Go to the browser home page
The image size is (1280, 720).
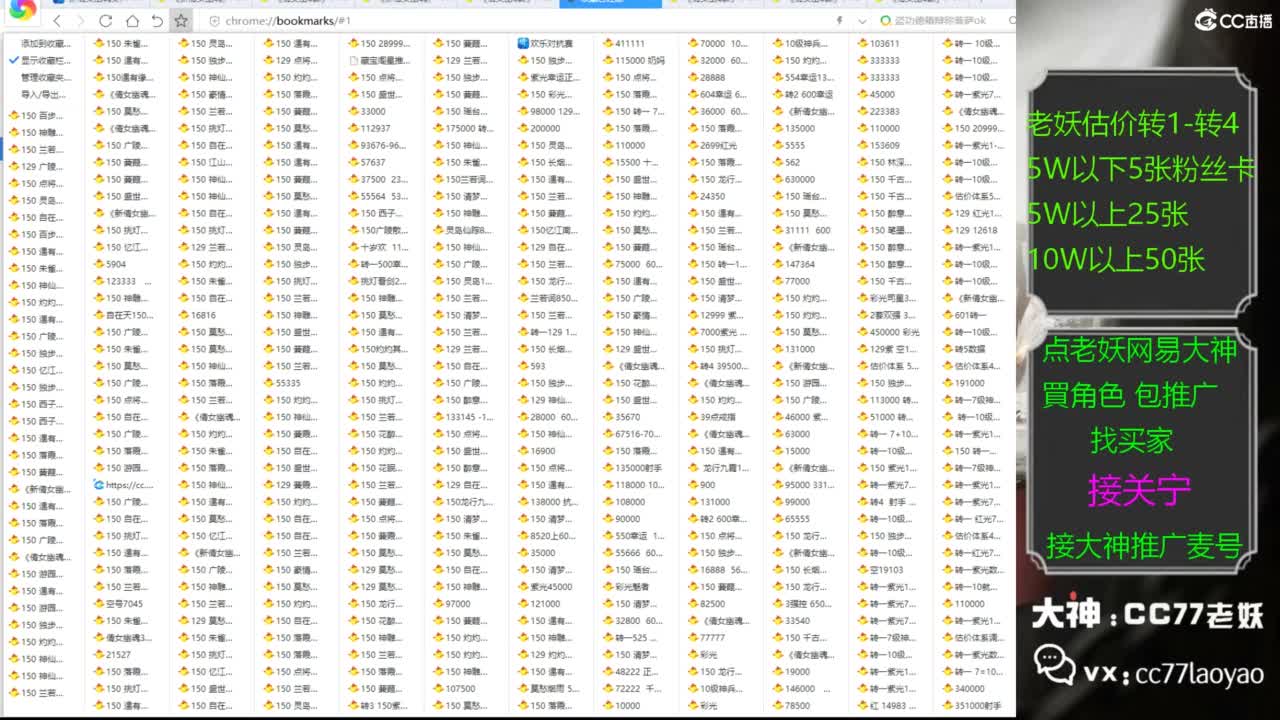tap(132, 21)
